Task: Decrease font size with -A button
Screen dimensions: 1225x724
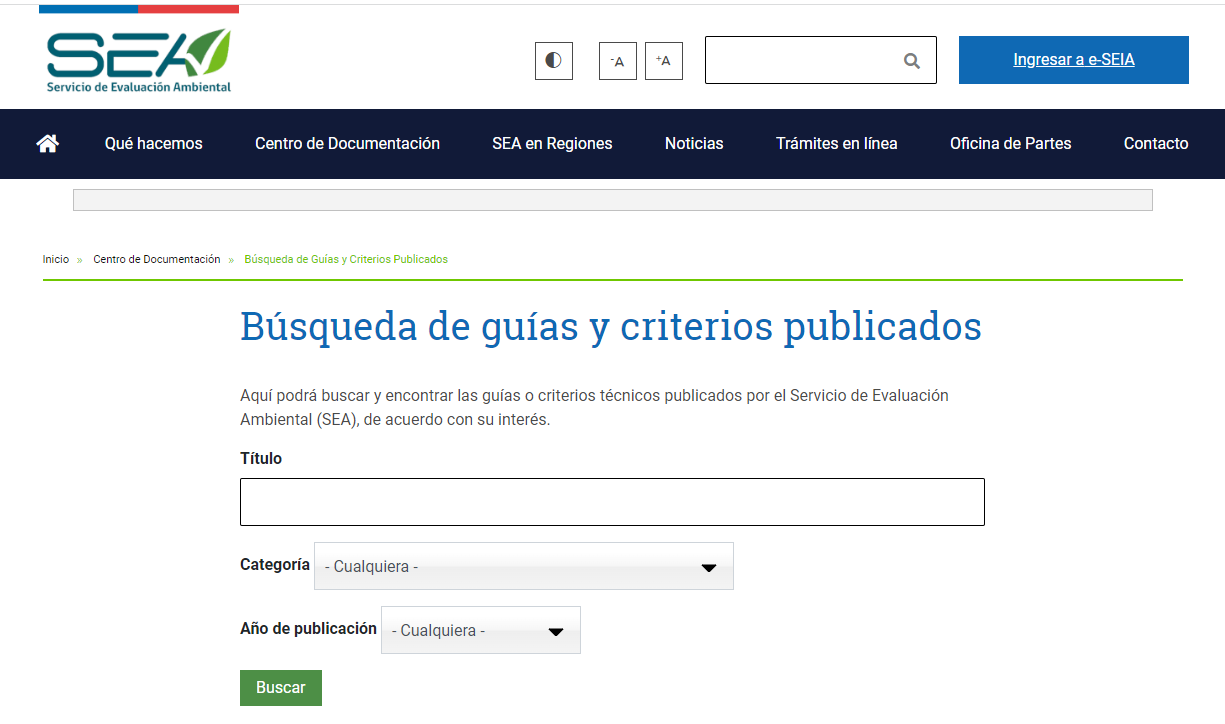Action: pyautogui.click(x=617, y=61)
